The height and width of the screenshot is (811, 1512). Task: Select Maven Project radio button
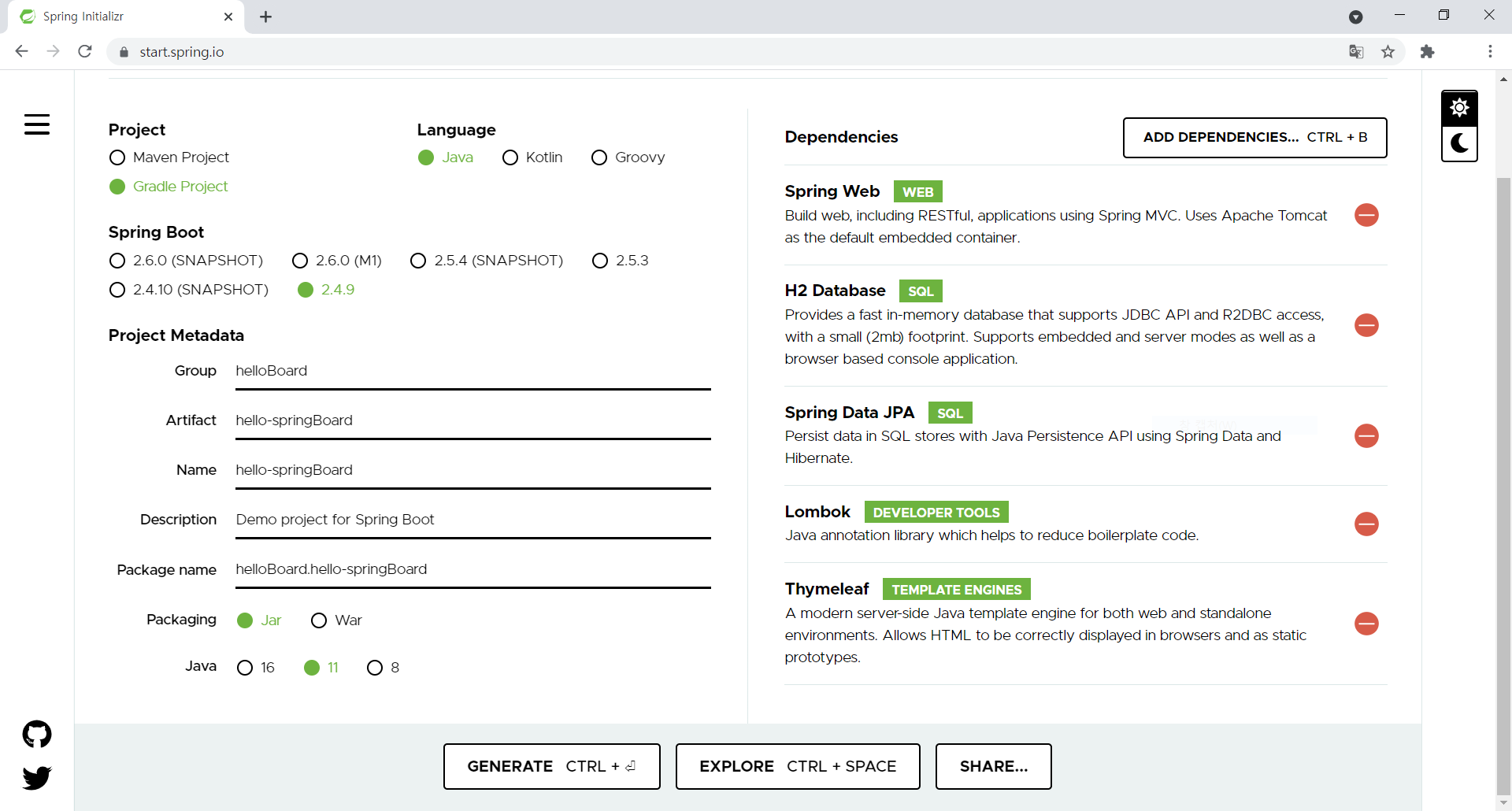pyautogui.click(x=169, y=157)
